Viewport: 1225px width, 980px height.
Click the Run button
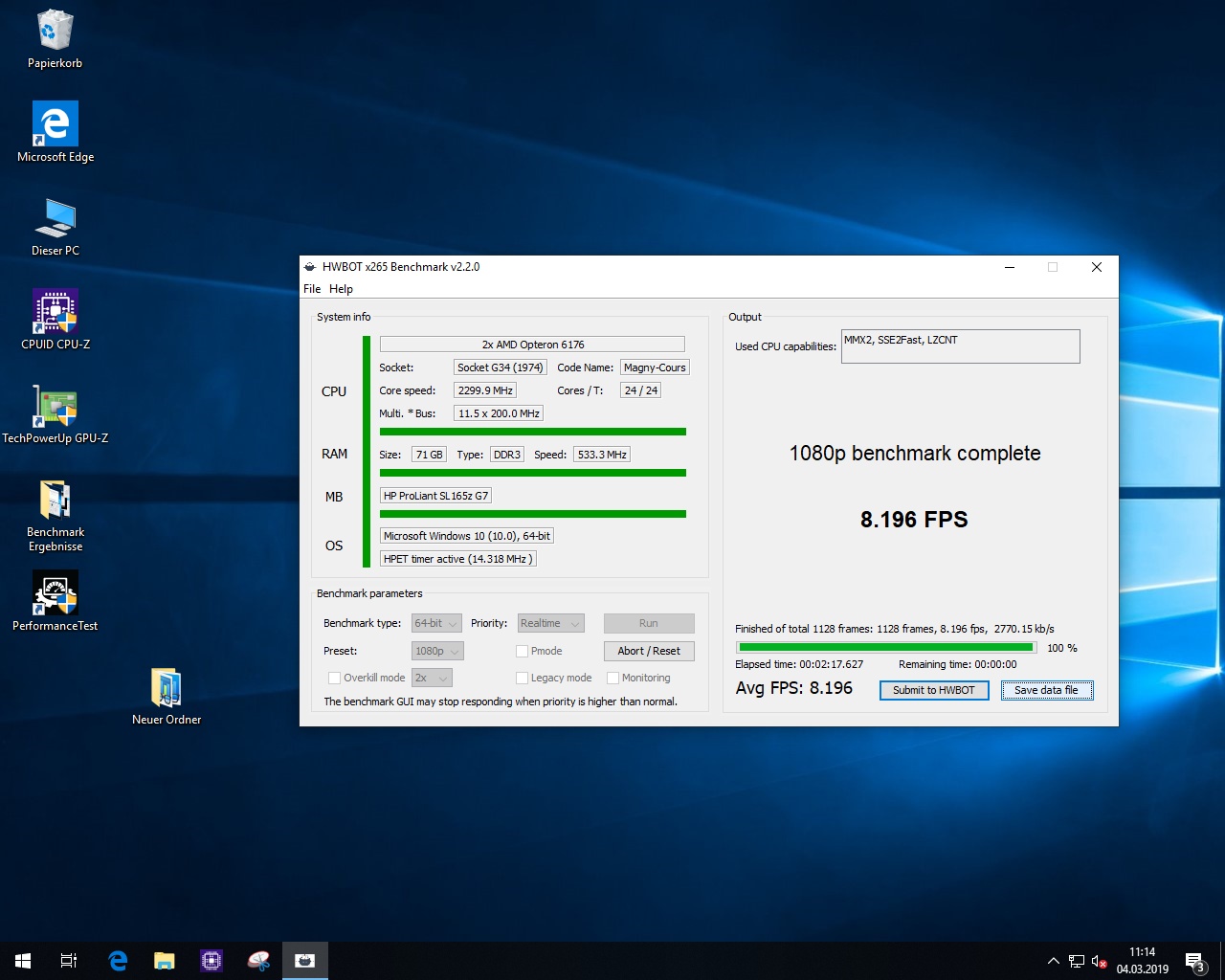coord(649,623)
